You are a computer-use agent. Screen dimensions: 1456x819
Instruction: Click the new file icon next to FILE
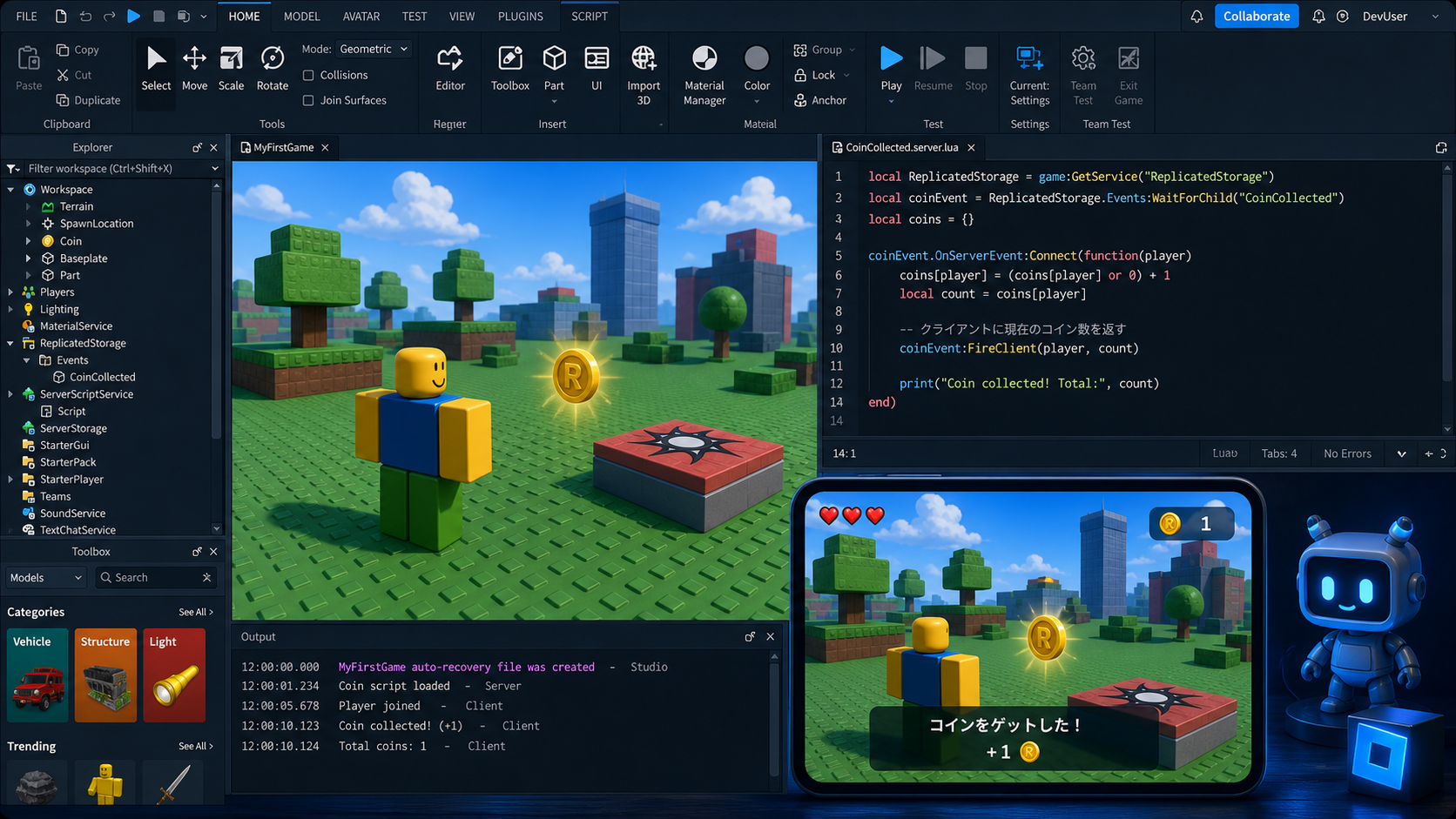tap(60, 16)
